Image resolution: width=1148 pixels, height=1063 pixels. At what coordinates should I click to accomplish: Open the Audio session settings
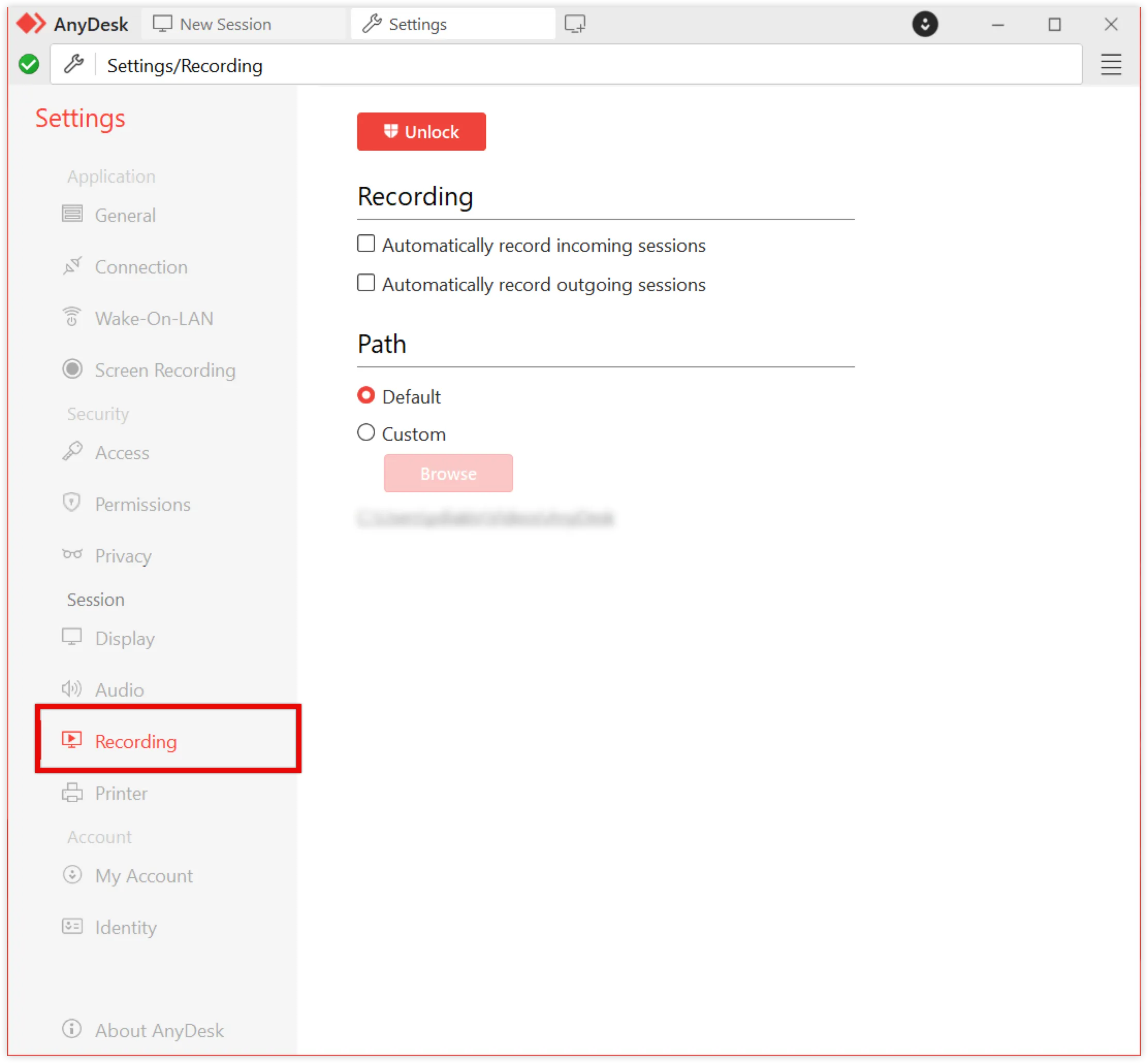point(119,689)
